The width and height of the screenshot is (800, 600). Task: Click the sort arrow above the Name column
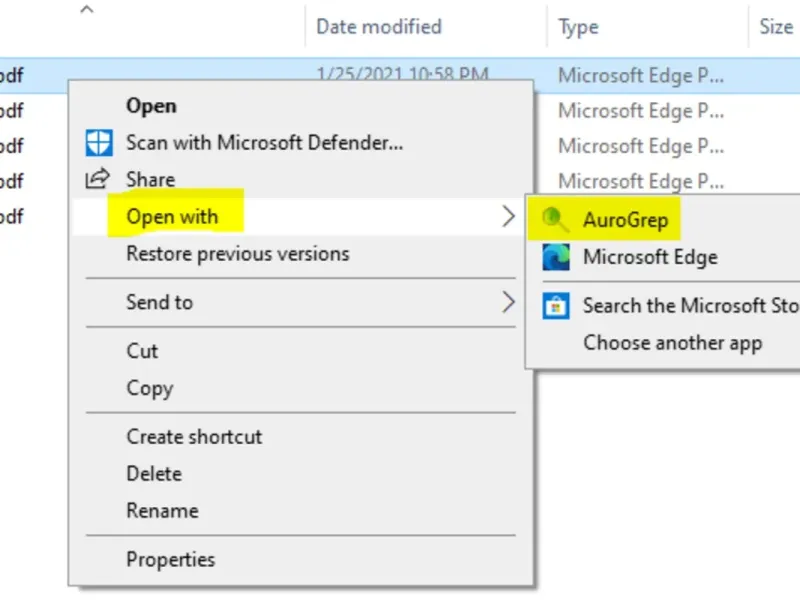86,10
